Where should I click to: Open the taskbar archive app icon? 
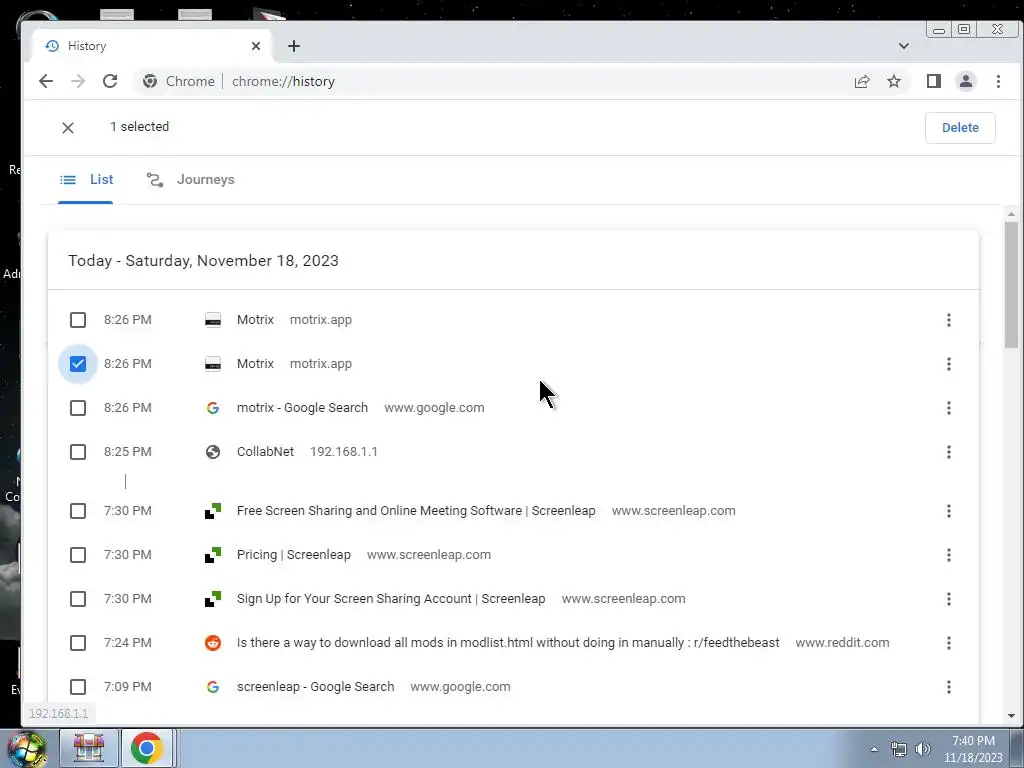tap(89, 748)
